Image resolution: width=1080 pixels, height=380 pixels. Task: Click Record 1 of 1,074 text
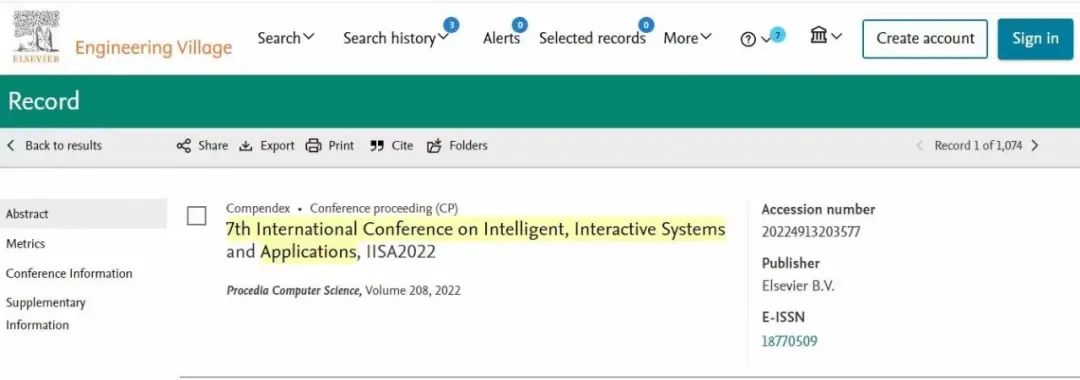[978, 145]
